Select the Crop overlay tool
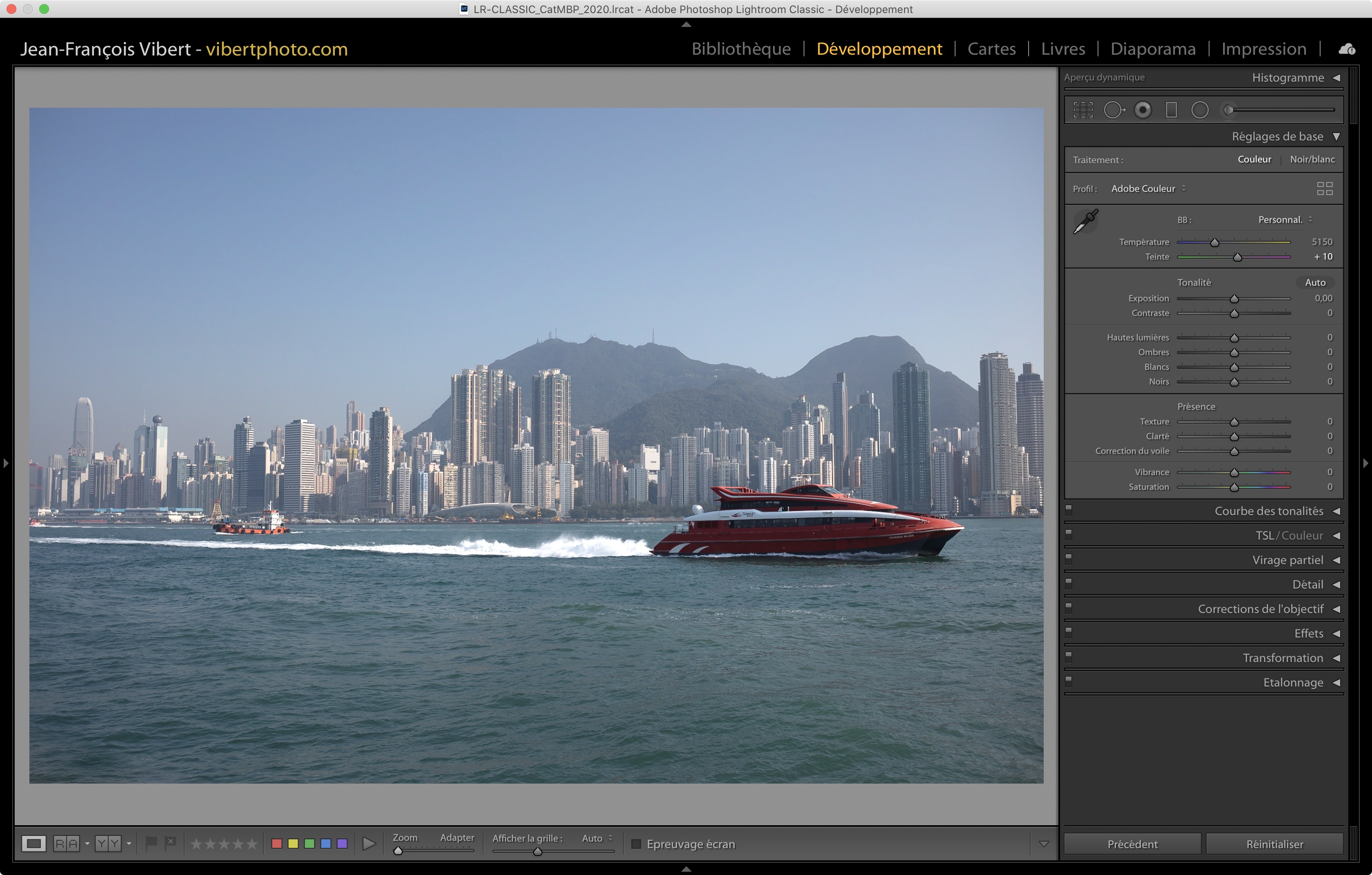Viewport: 1372px width, 875px height. tap(1082, 110)
